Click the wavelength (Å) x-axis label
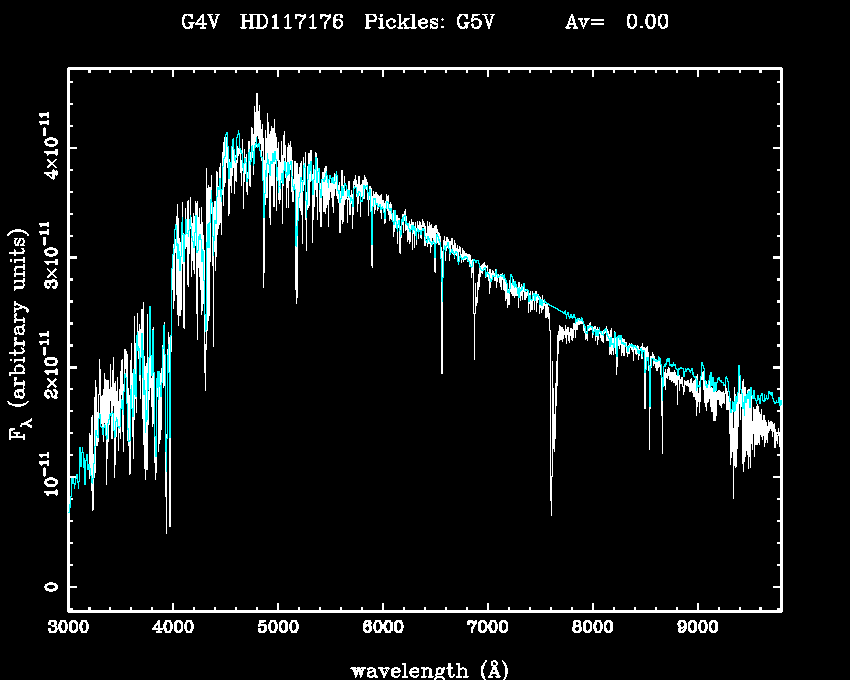Screen dimensions: 850x680 click(423, 669)
